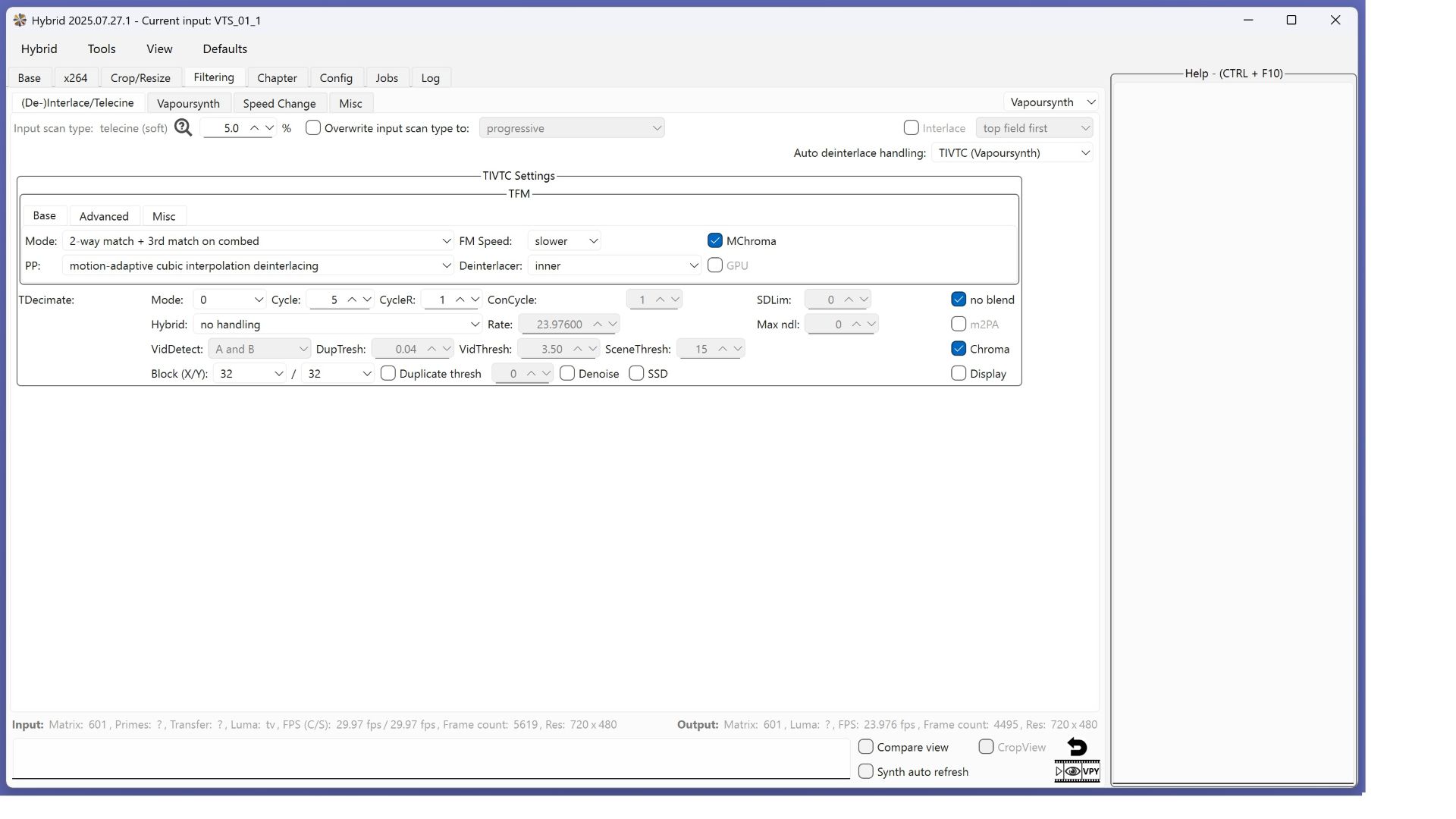Expand Auto deinterlace handling dropdown

pyautogui.click(x=1012, y=153)
